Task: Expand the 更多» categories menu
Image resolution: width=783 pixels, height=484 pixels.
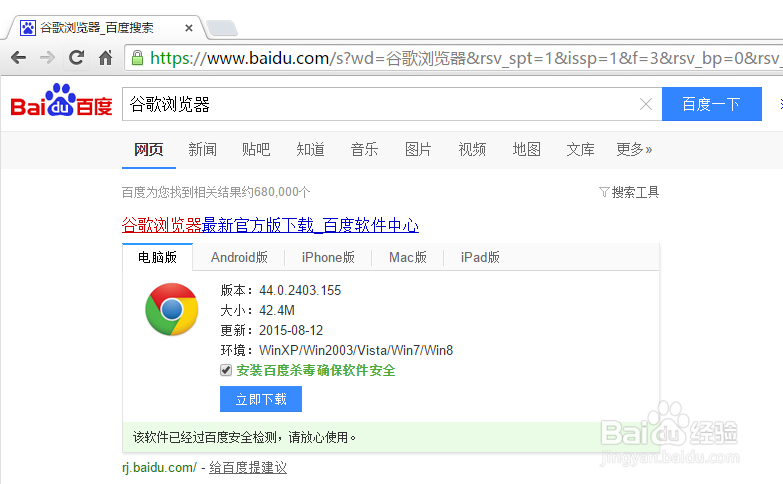Action: [x=634, y=149]
